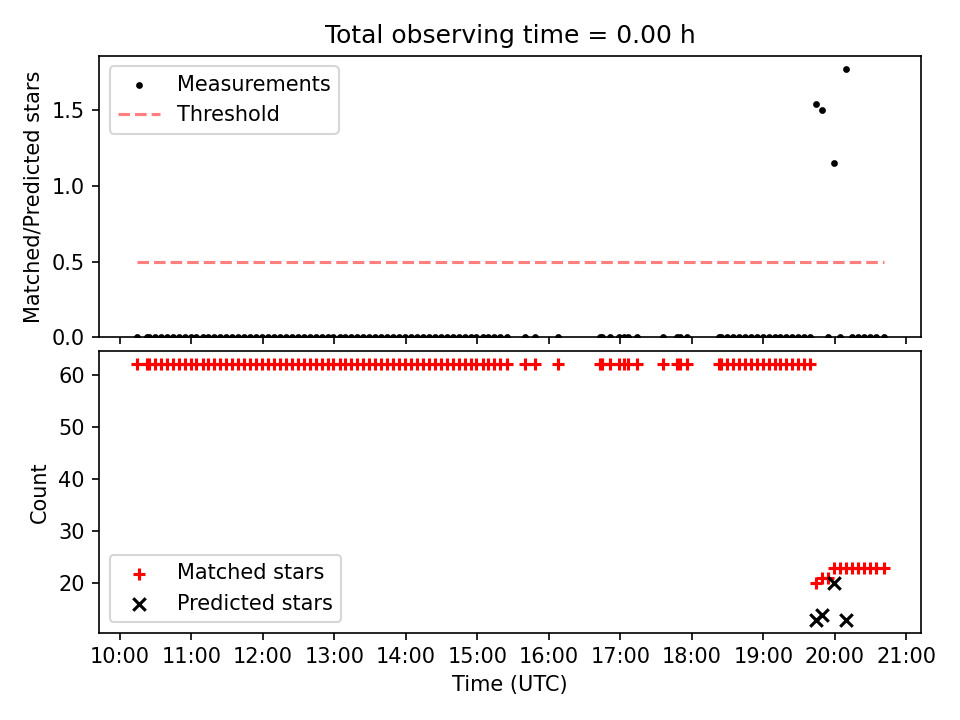Click the black cross icon in the legend
Viewport: 960px width, 720px height.
click(140, 605)
